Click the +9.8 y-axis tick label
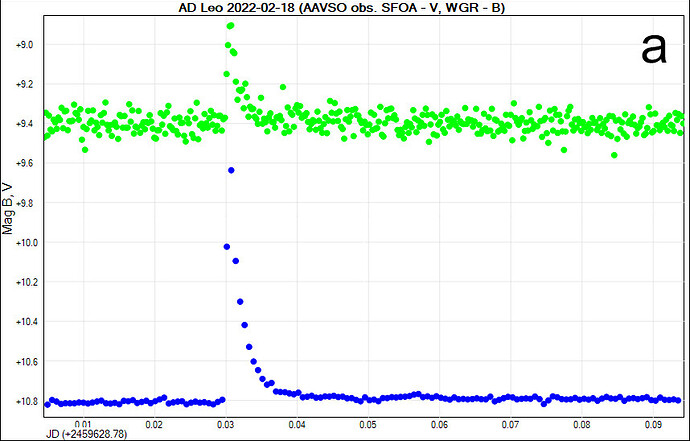The width and height of the screenshot is (690, 441). pyautogui.click(x=26, y=203)
